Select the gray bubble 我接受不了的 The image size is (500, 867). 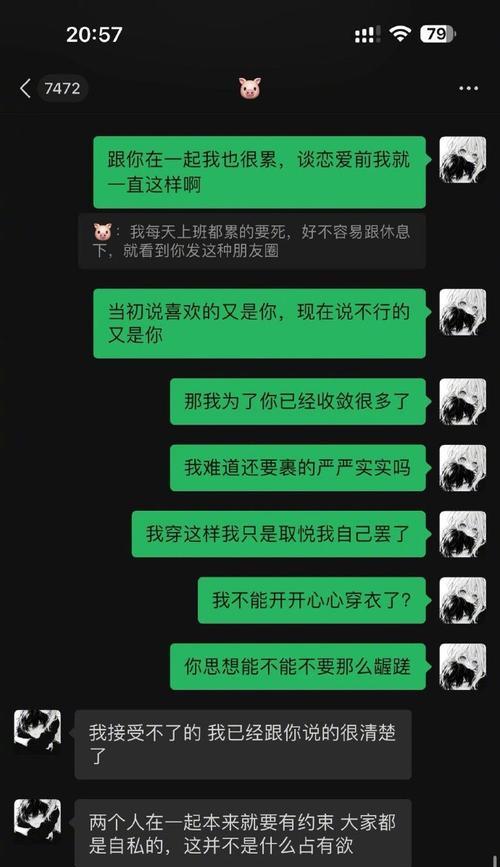click(243, 745)
